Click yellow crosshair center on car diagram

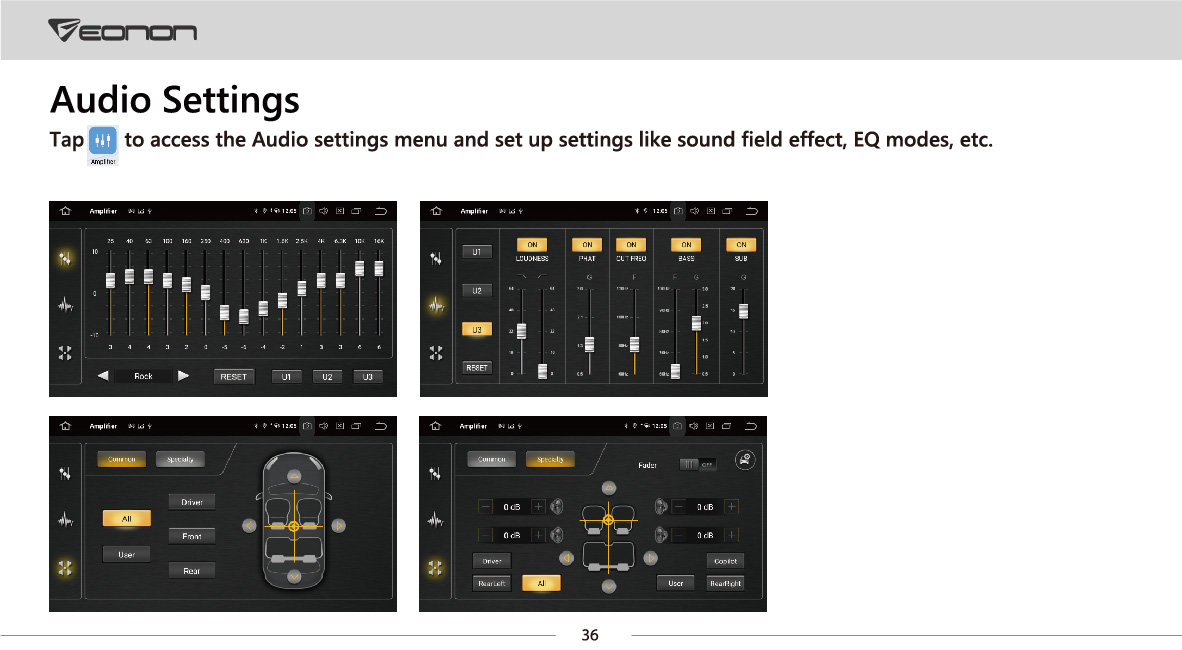tap(294, 526)
